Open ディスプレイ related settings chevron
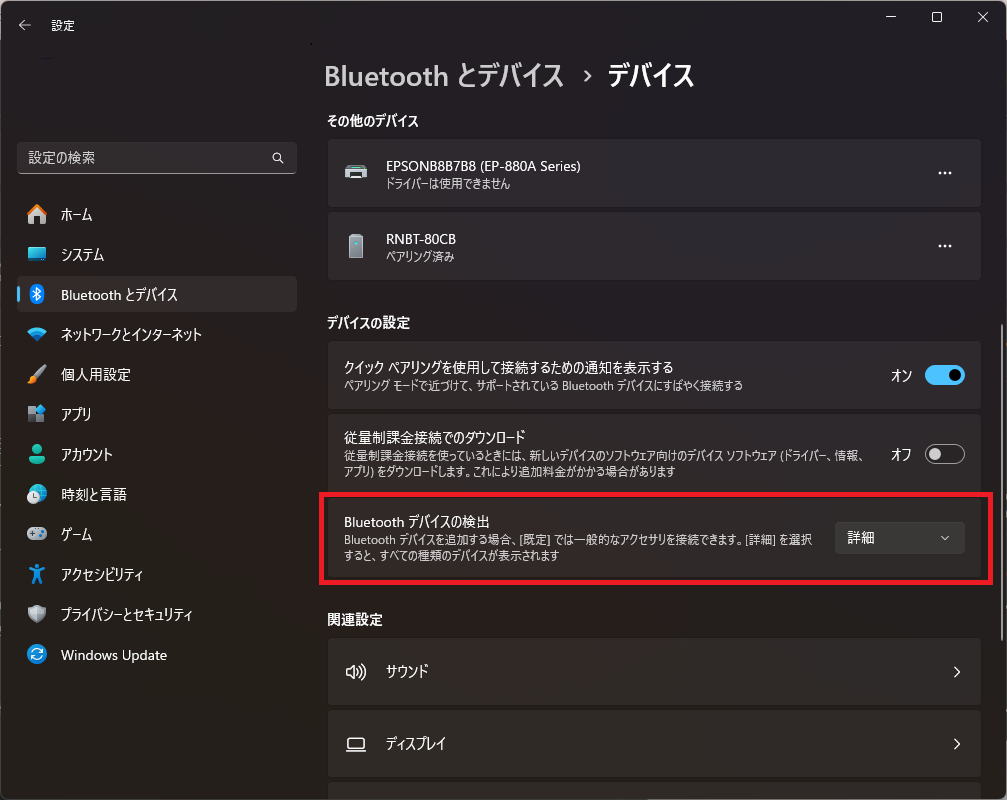The image size is (1007, 800). pyautogui.click(x=957, y=744)
